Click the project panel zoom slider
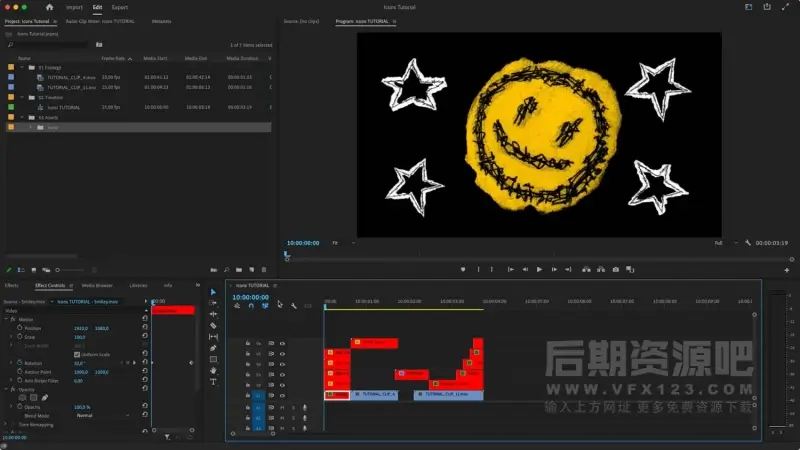800x450 pixels. pyautogui.click(x=57, y=269)
